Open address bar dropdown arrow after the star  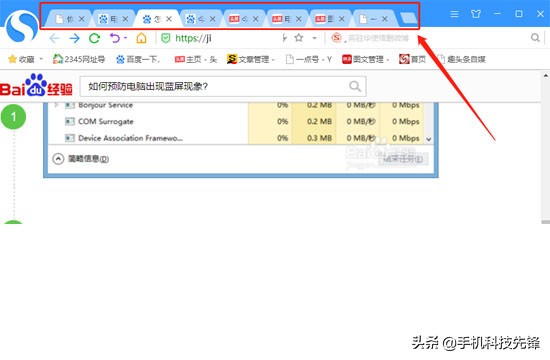point(315,38)
